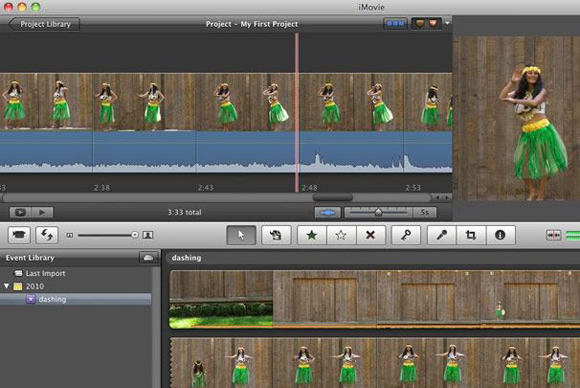Viewport: 580px width, 388px height.
Task: Click the '3:33 total' duration text
Action: coord(184,212)
